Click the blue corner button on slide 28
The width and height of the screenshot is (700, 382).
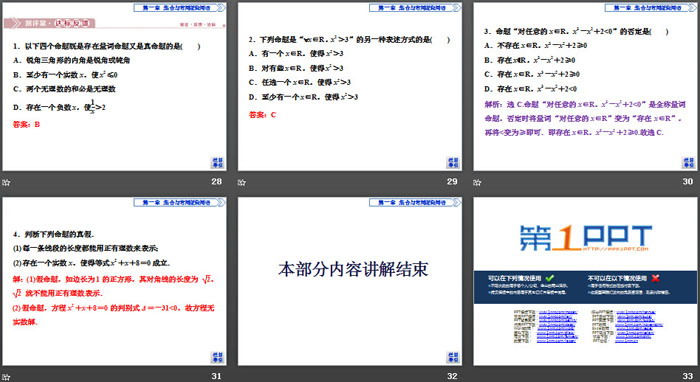pyautogui.click(x=217, y=162)
